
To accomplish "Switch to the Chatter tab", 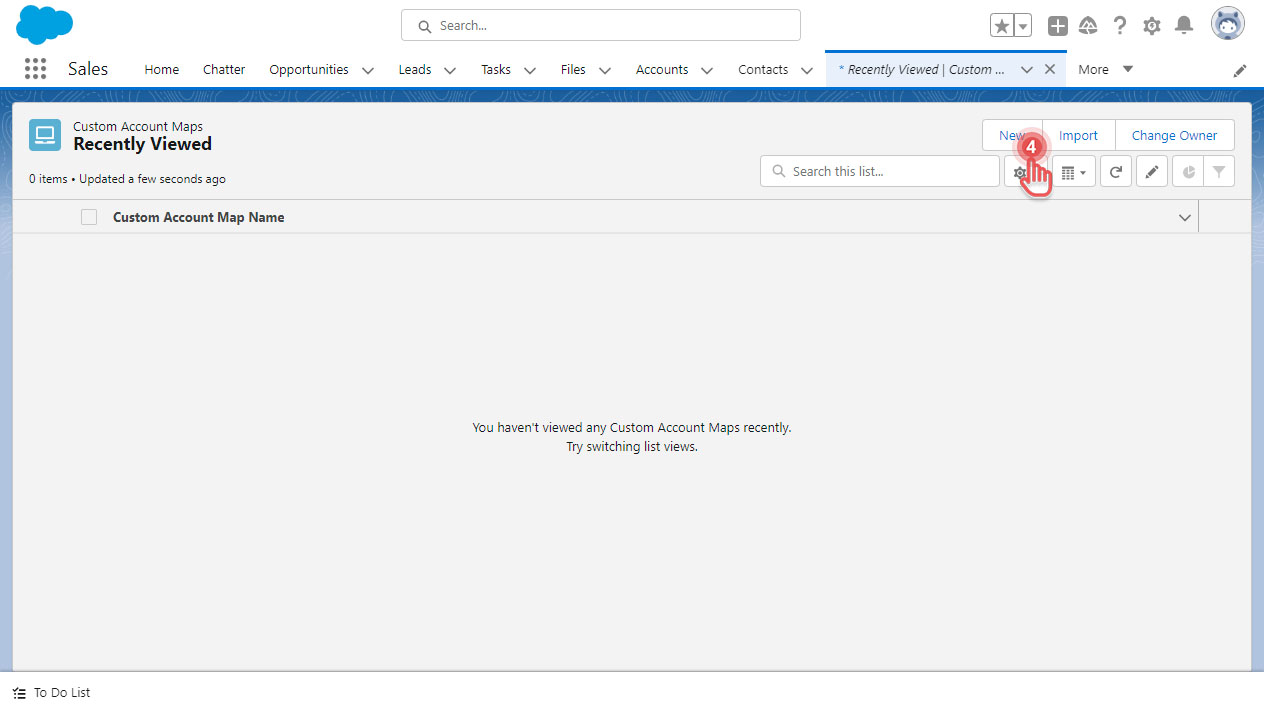I will pos(223,69).
